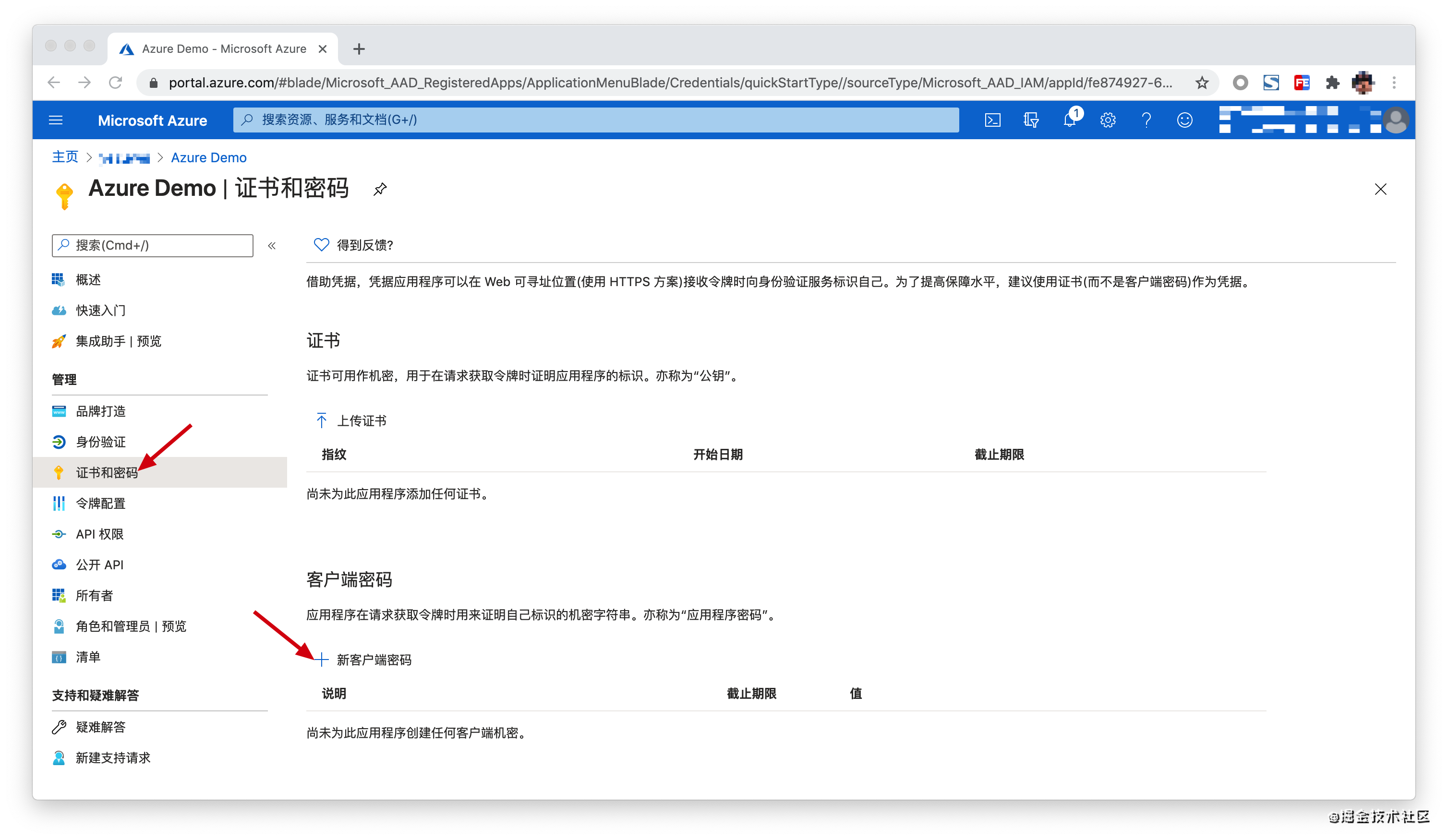The width and height of the screenshot is (1448, 840).
Task: Click directory and subscription filter icon
Action: pyautogui.click(x=1031, y=120)
